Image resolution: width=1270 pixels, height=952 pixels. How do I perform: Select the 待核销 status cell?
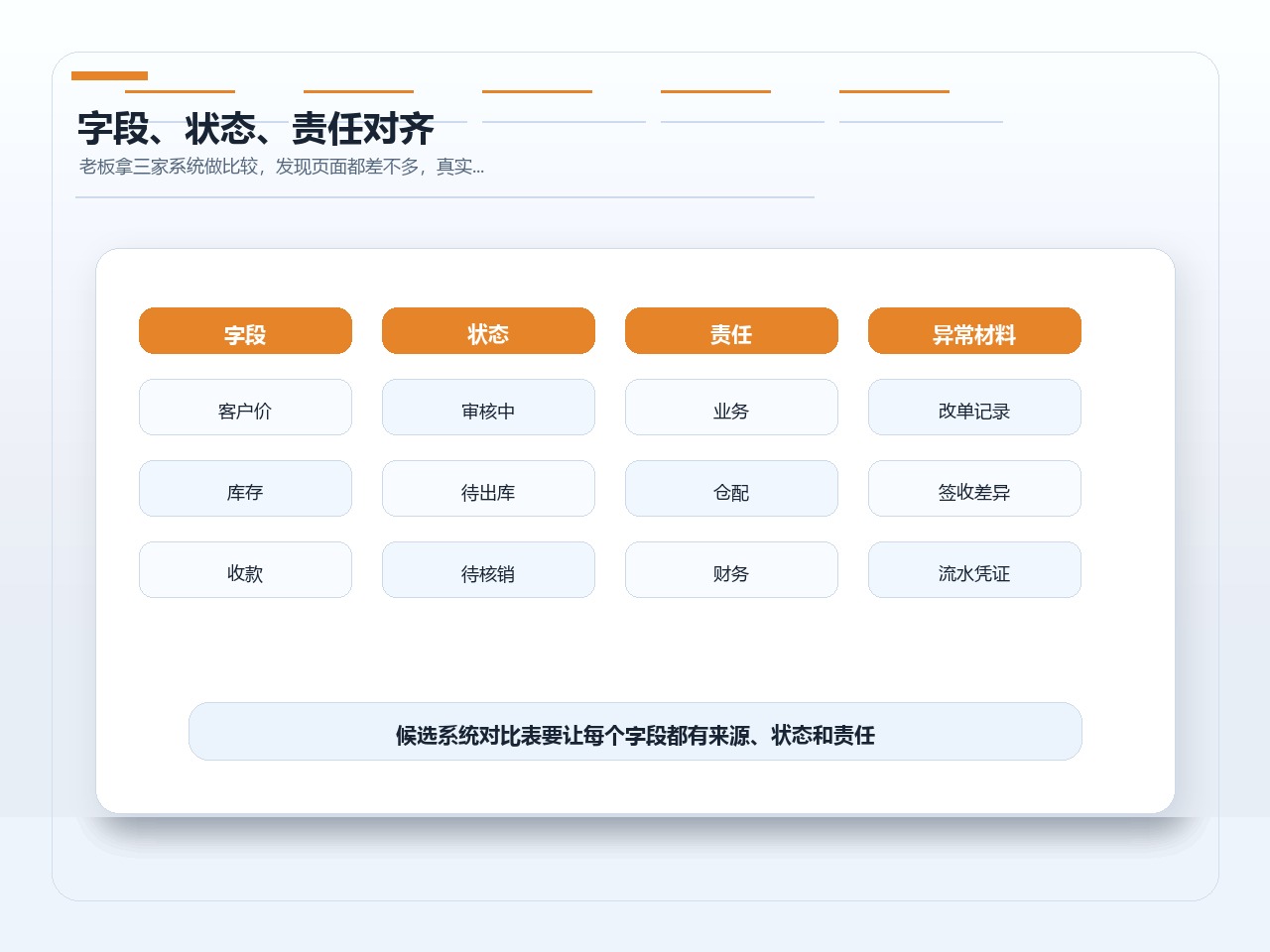pos(488,569)
